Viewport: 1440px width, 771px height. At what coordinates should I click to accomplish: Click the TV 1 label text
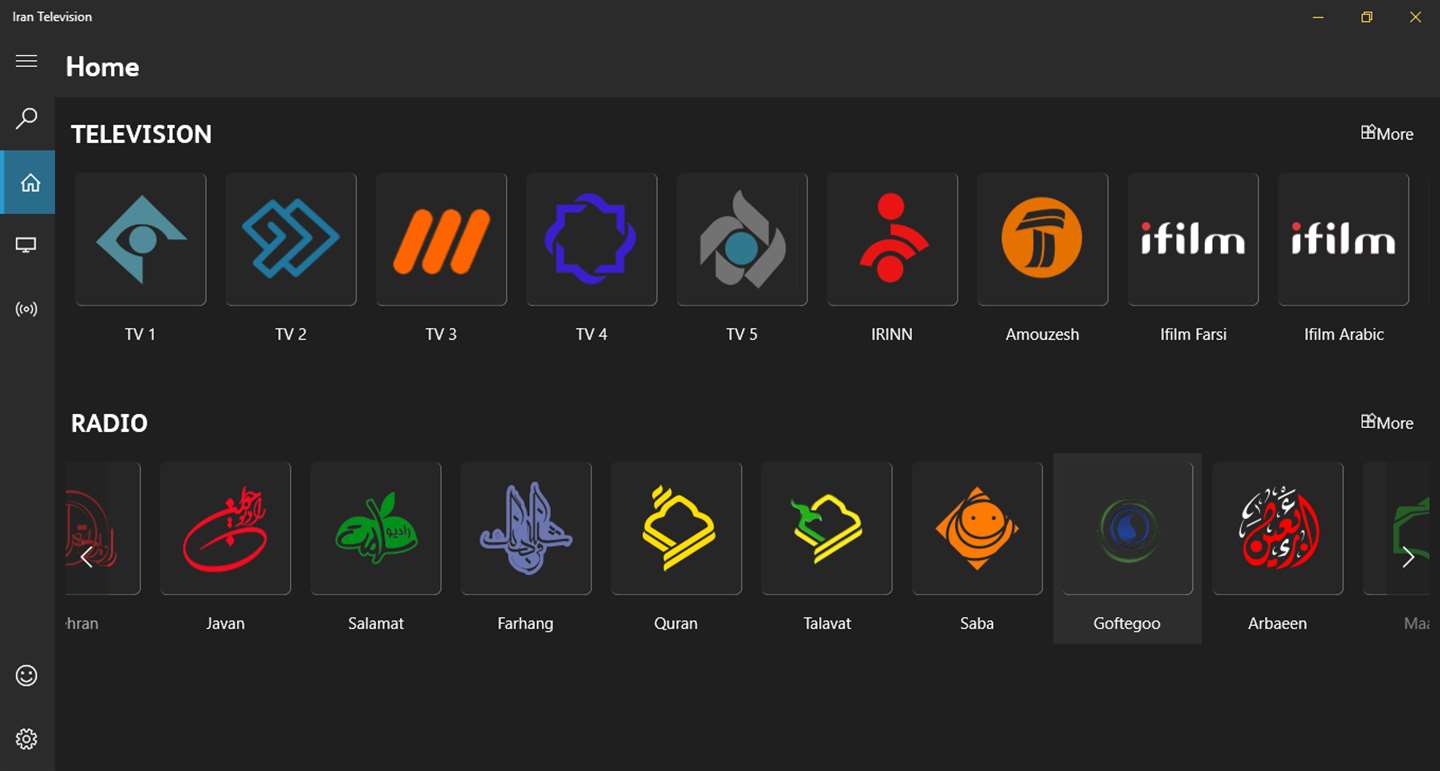(x=140, y=334)
